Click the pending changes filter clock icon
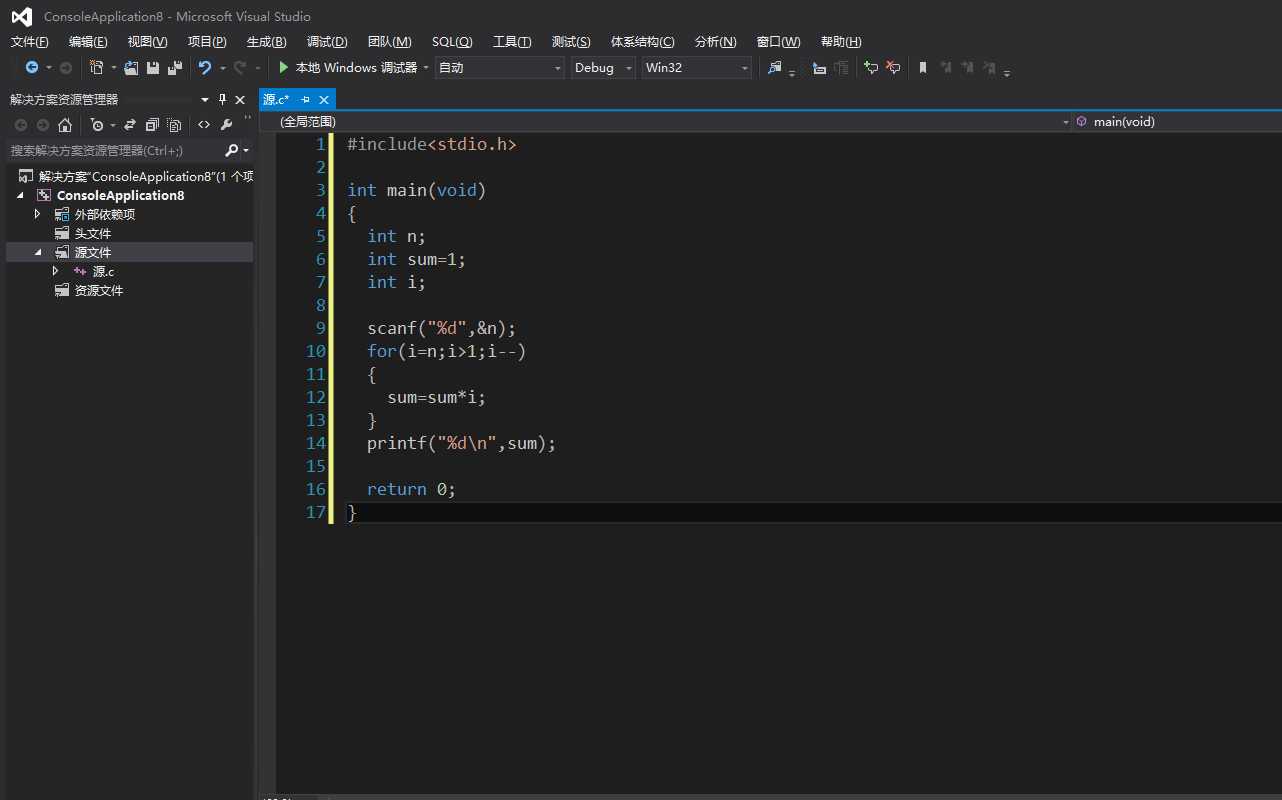 97,125
